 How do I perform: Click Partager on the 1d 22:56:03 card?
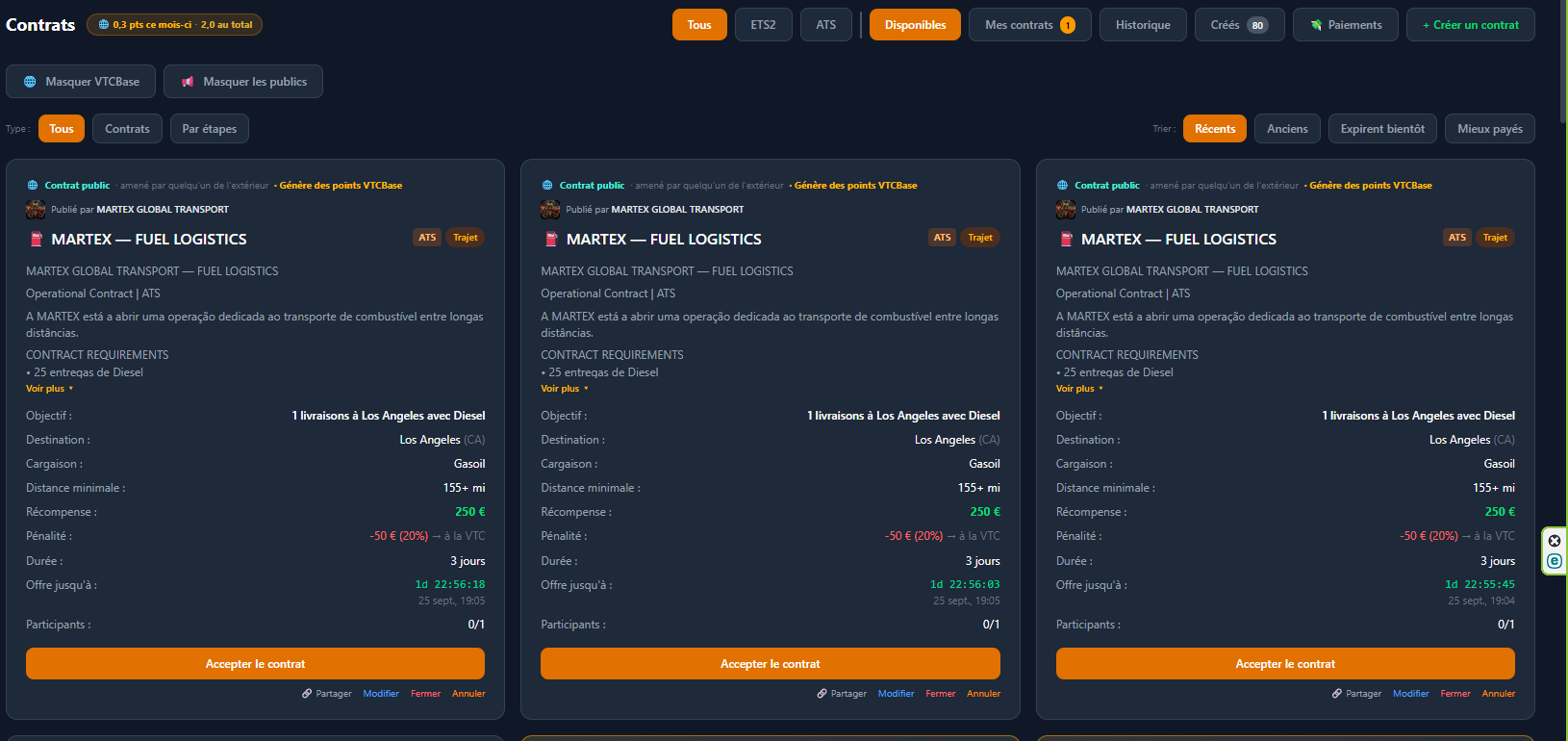tap(842, 694)
